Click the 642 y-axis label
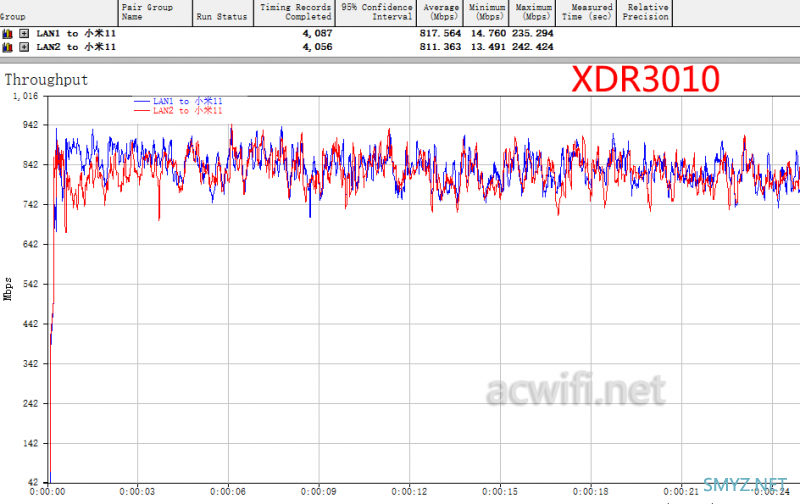The image size is (800, 504). pyautogui.click(x=30, y=244)
